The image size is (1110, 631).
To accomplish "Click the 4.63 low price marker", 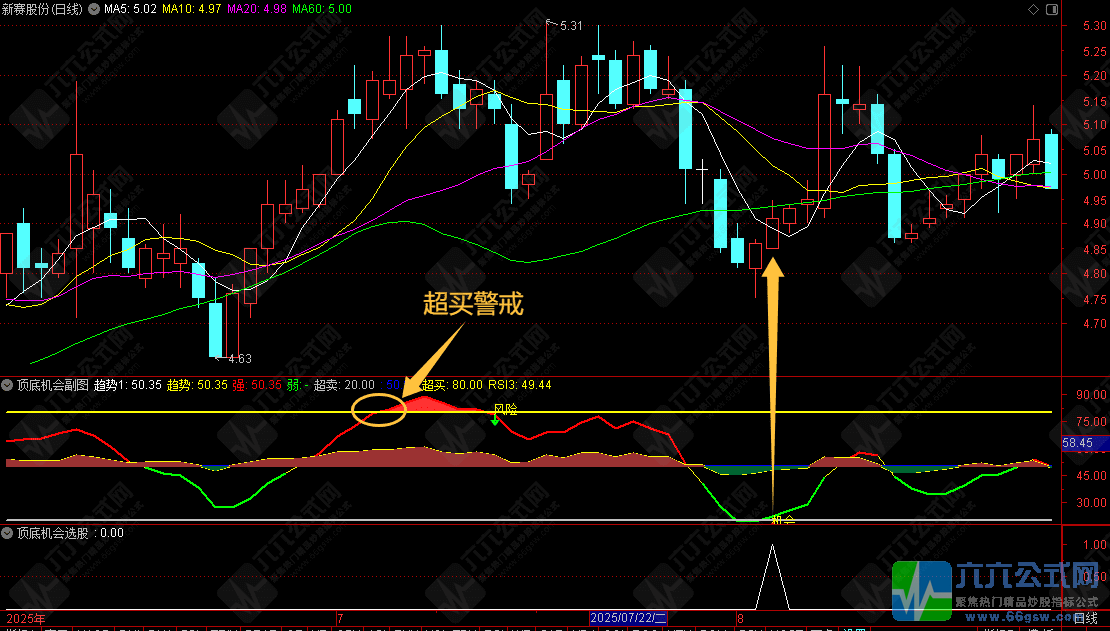I will coord(240,358).
